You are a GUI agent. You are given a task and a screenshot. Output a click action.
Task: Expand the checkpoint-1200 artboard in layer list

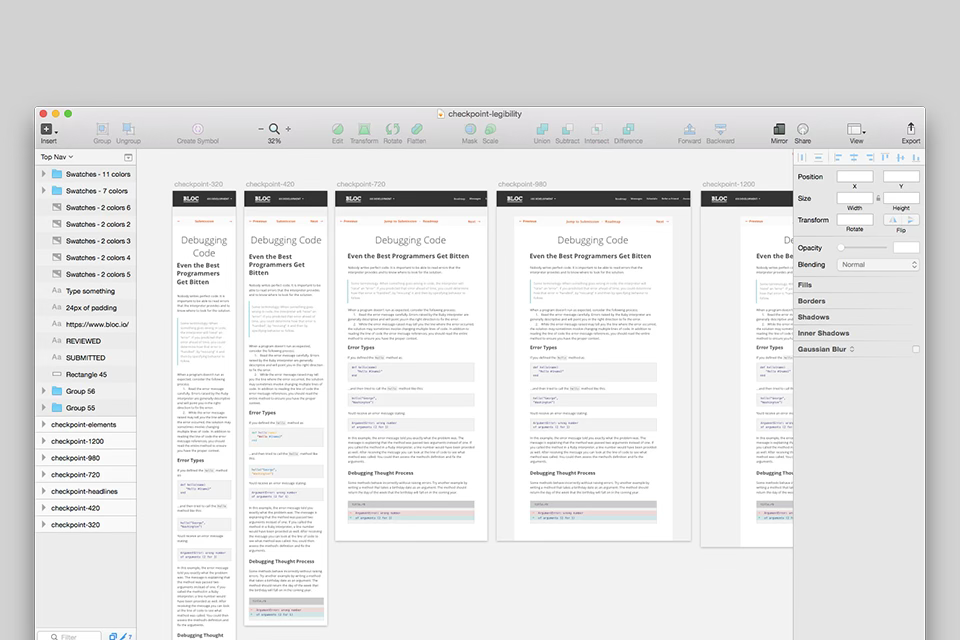43,441
